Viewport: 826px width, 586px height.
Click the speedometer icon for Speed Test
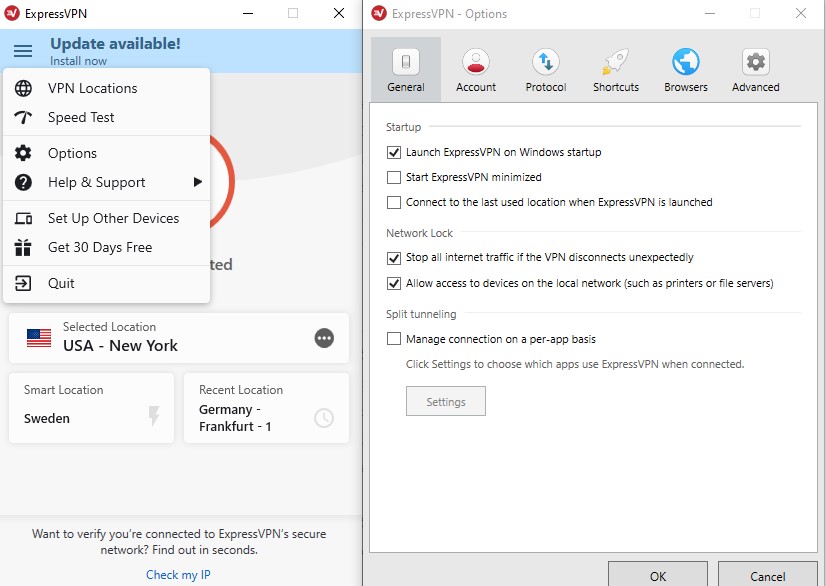[x=23, y=117]
